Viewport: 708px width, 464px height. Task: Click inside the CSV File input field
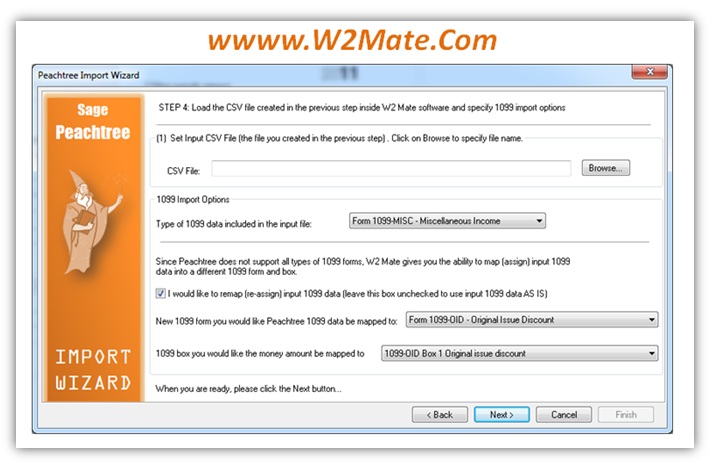coord(391,169)
